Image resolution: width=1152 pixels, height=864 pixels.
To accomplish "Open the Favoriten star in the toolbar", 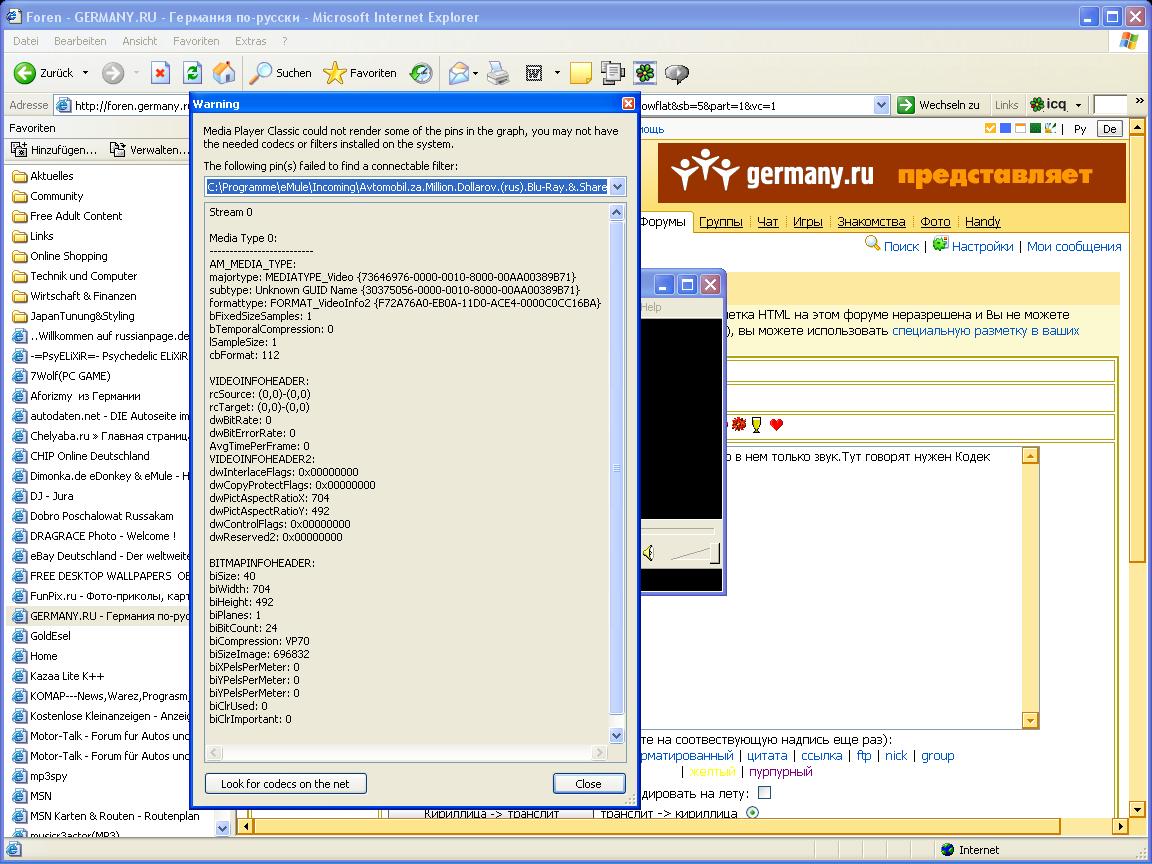I will coord(334,73).
